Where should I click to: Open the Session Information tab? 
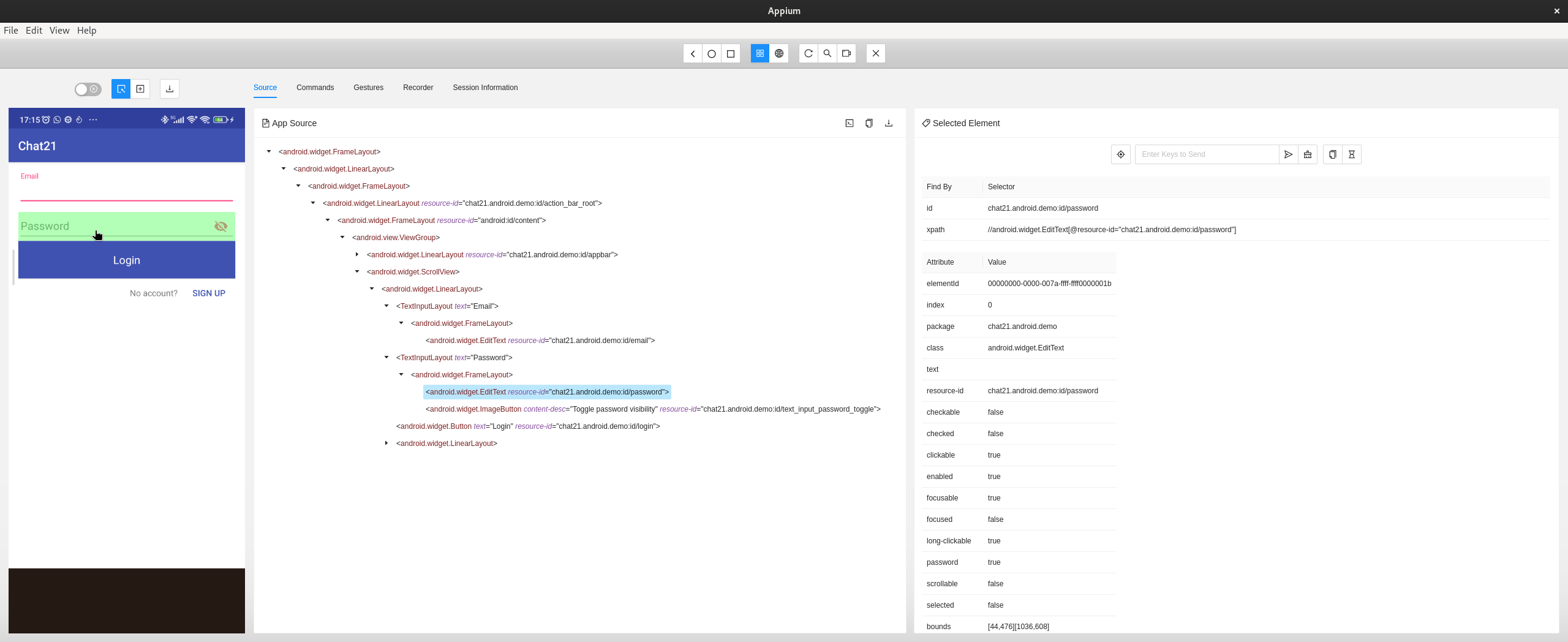tap(485, 88)
